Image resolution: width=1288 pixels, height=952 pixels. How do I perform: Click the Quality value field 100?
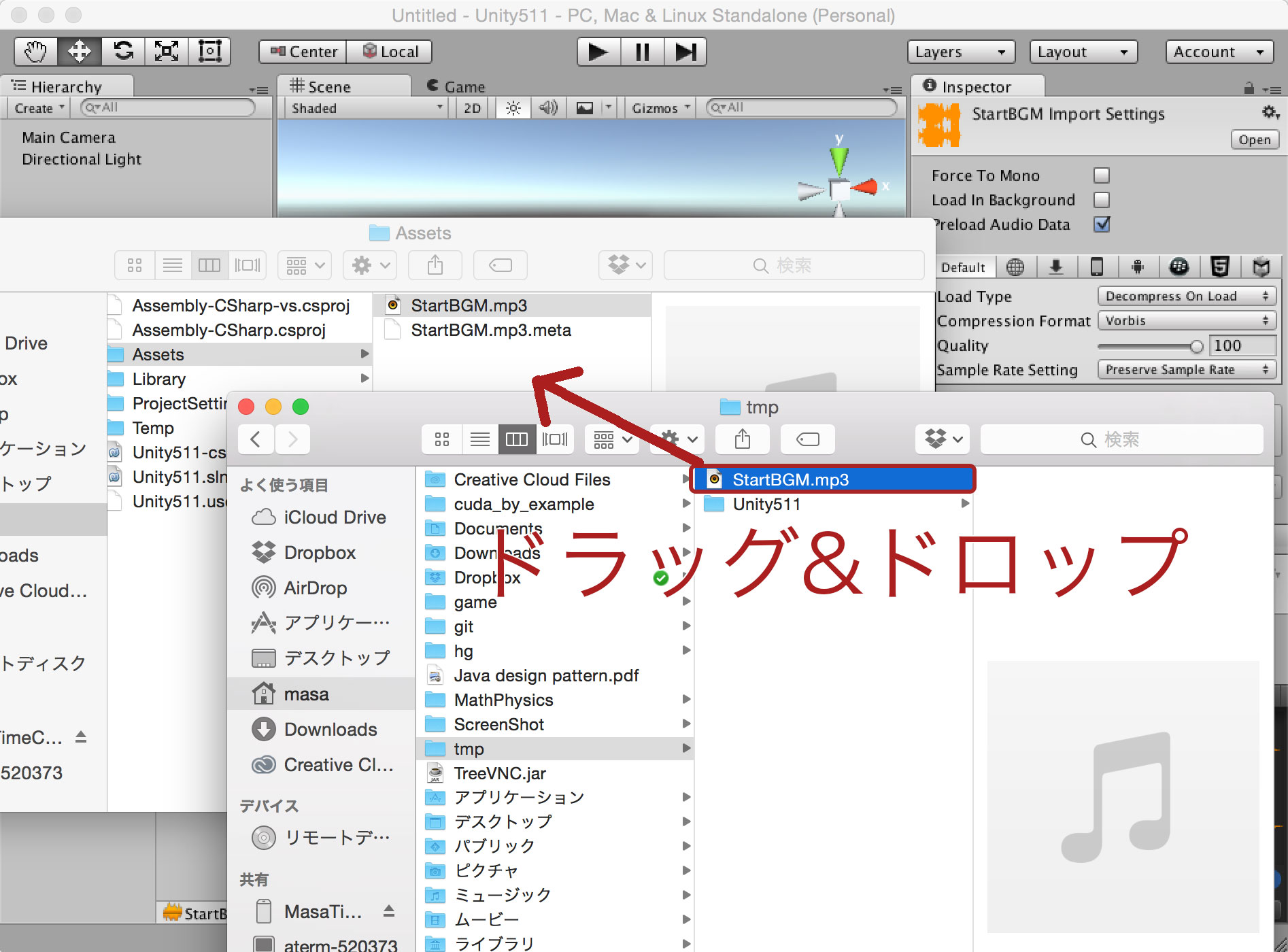pos(1242,345)
